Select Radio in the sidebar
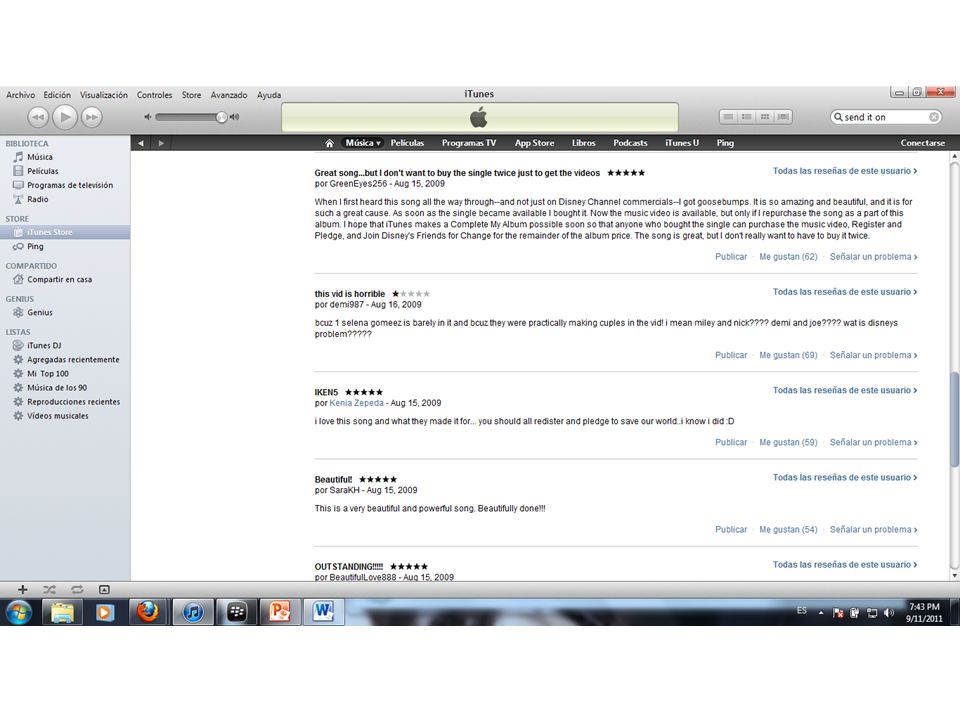This screenshot has width=960, height=720. [x=65, y=199]
